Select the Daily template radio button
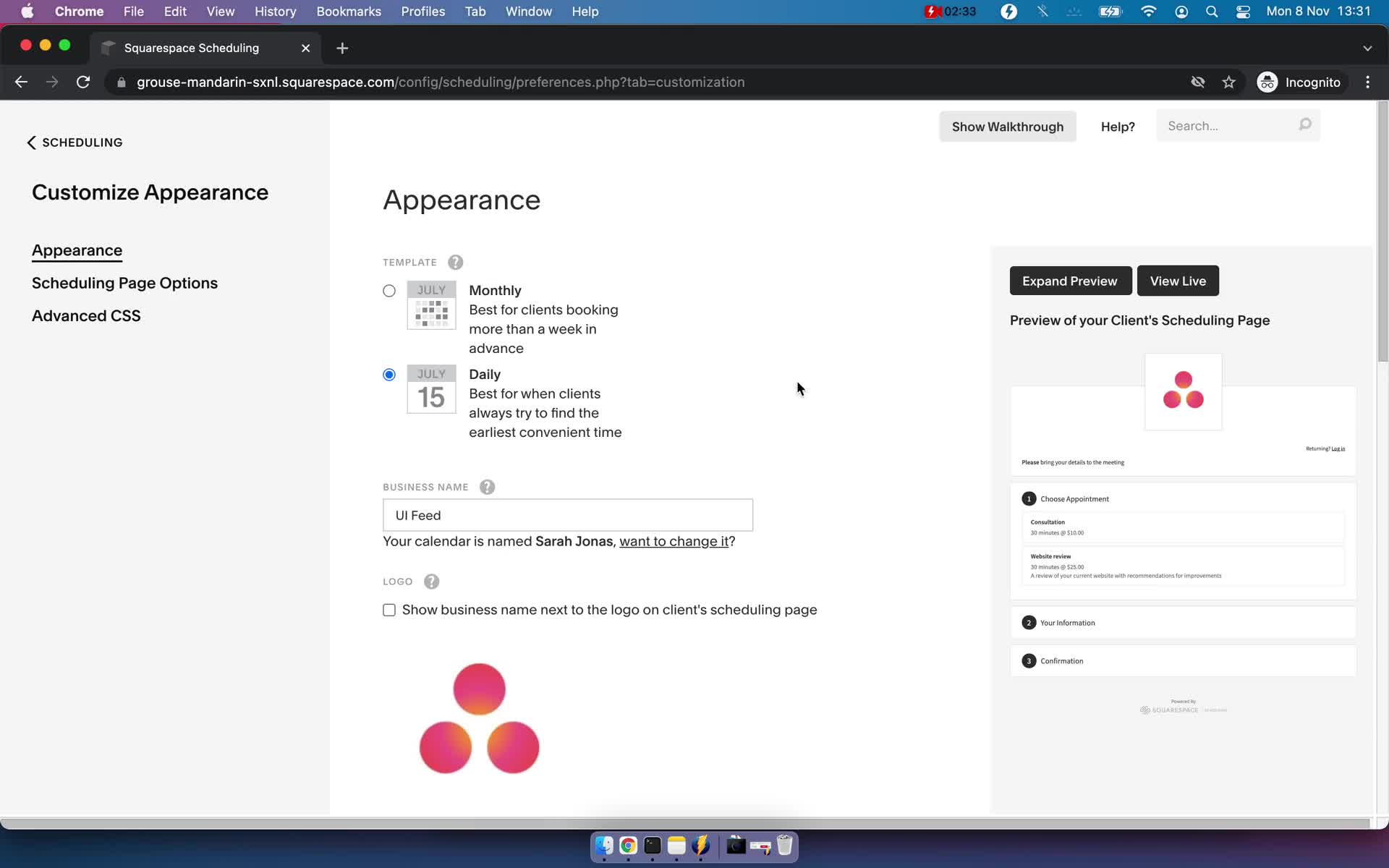 (x=389, y=375)
